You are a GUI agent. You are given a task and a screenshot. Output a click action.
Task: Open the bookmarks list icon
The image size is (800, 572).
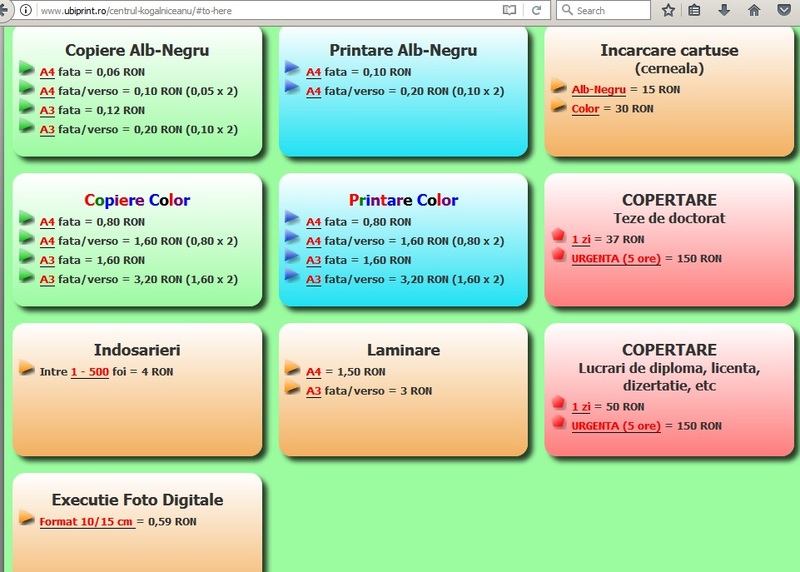(x=695, y=10)
